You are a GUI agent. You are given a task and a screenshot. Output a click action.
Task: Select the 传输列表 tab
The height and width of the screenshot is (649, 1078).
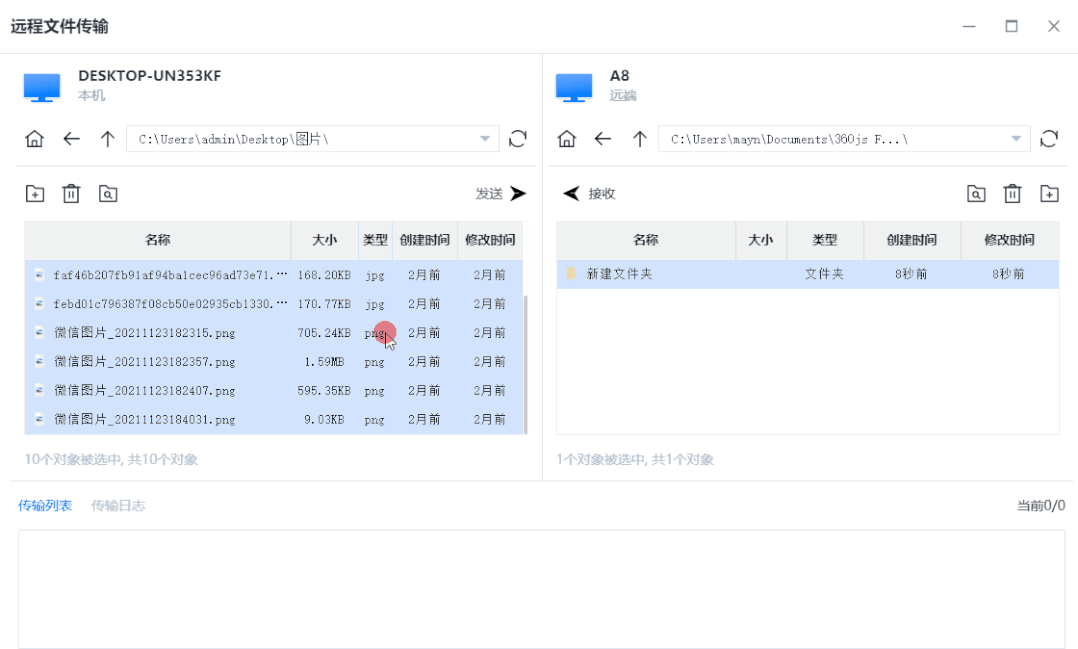point(44,505)
